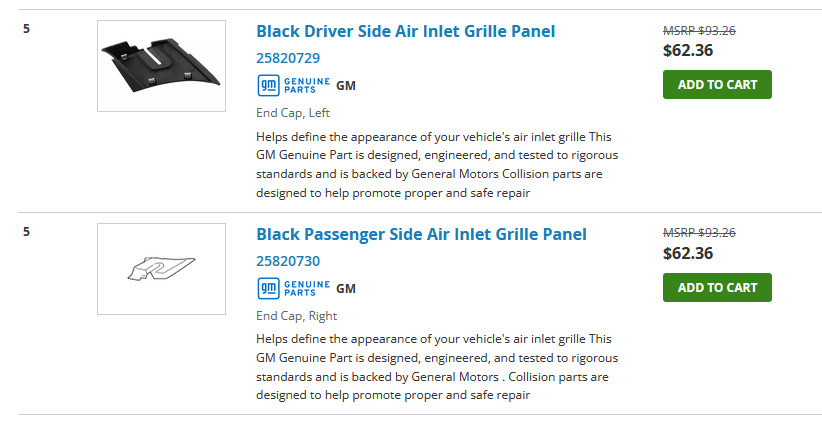Image resolution: width=822 pixels, height=423 pixels.
Task: Open Black Driver Side Air Inlet Grille Panel
Action: point(405,31)
